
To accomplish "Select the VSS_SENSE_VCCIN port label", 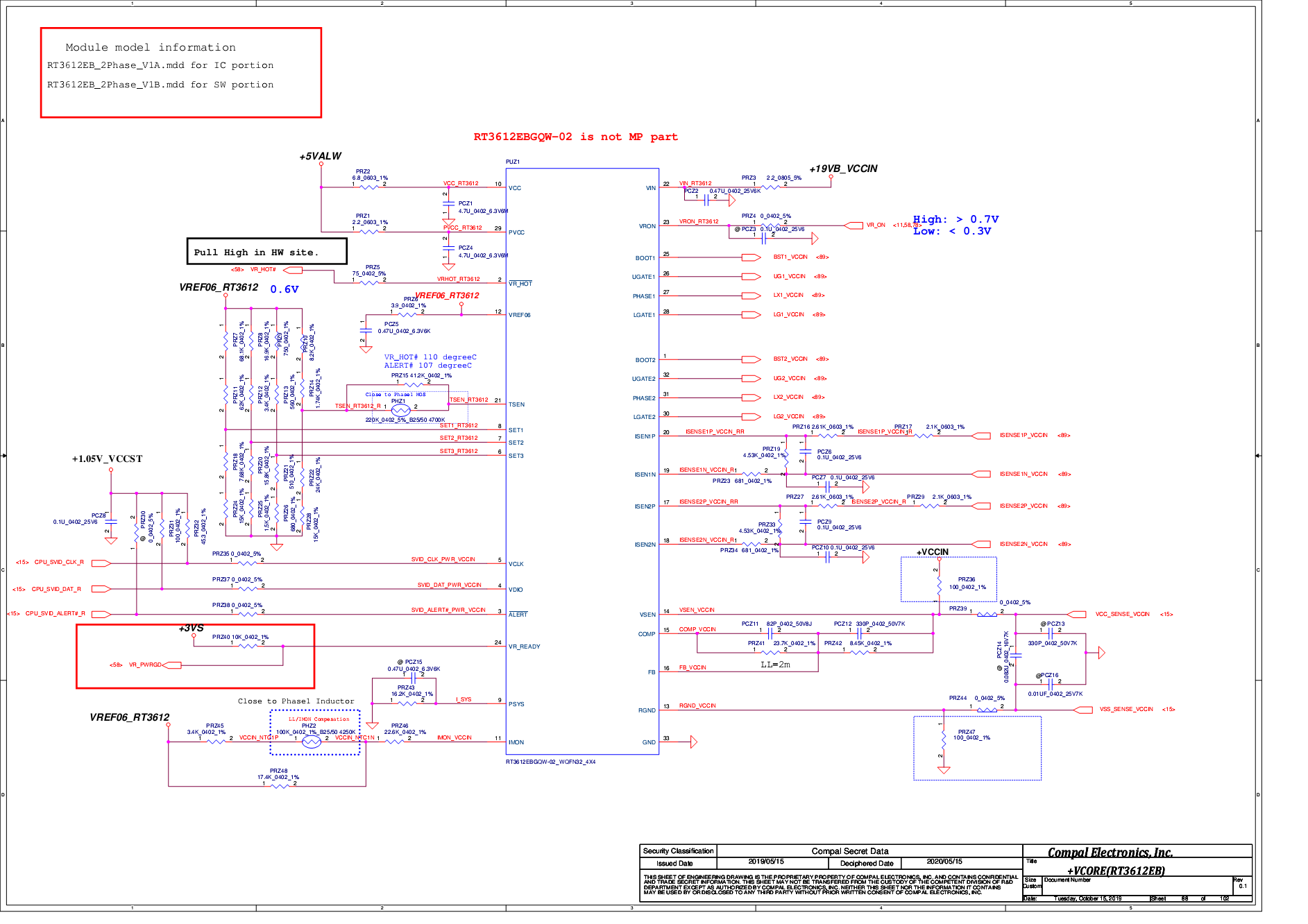I will tap(1126, 710).
